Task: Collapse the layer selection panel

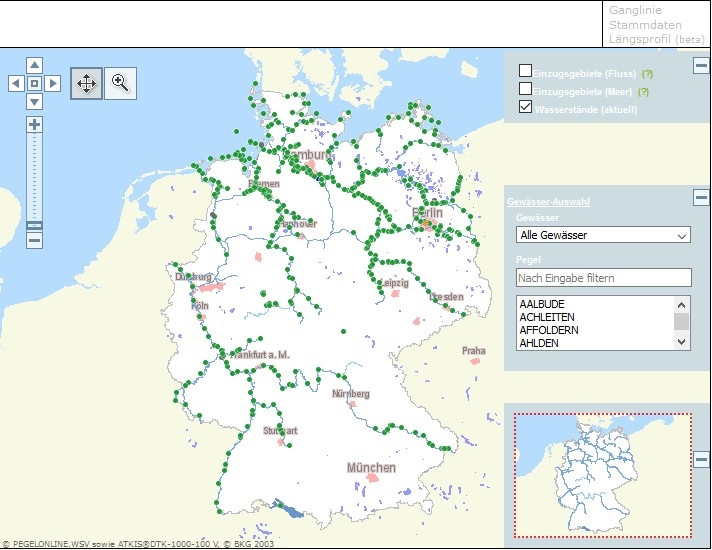Action: coord(701,66)
